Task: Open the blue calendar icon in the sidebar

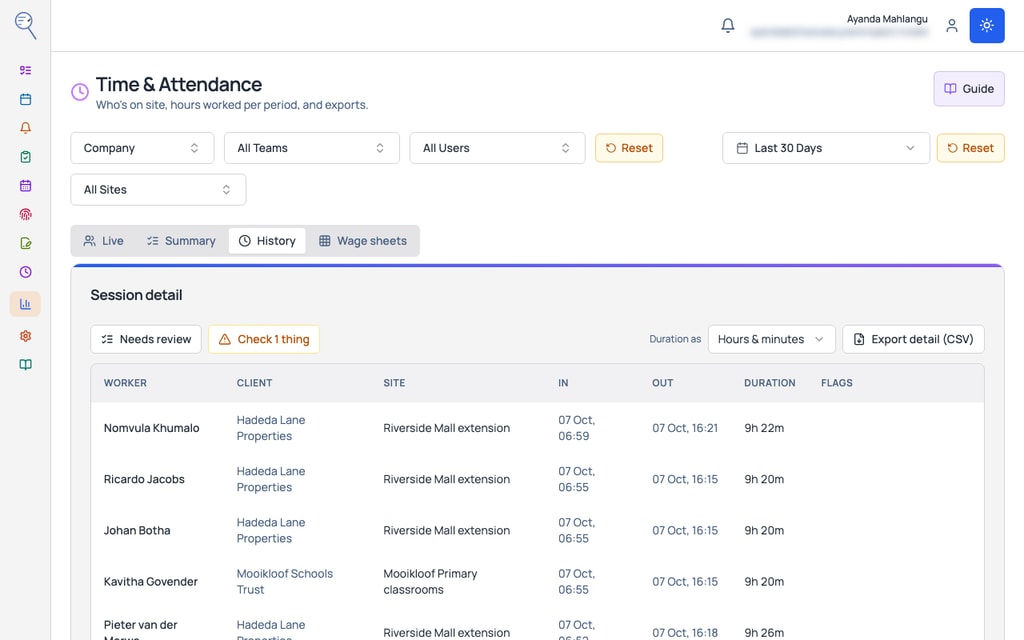Action: (x=25, y=99)
